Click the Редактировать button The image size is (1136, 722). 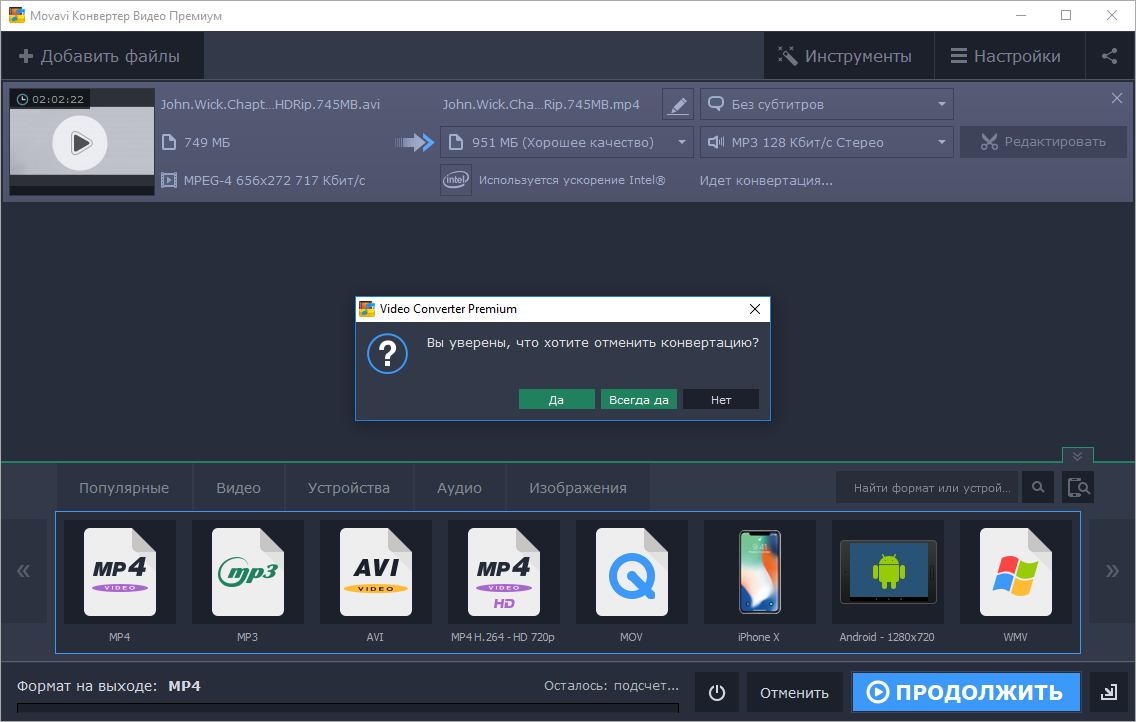pyautogui.click(x=1043, y=142)
